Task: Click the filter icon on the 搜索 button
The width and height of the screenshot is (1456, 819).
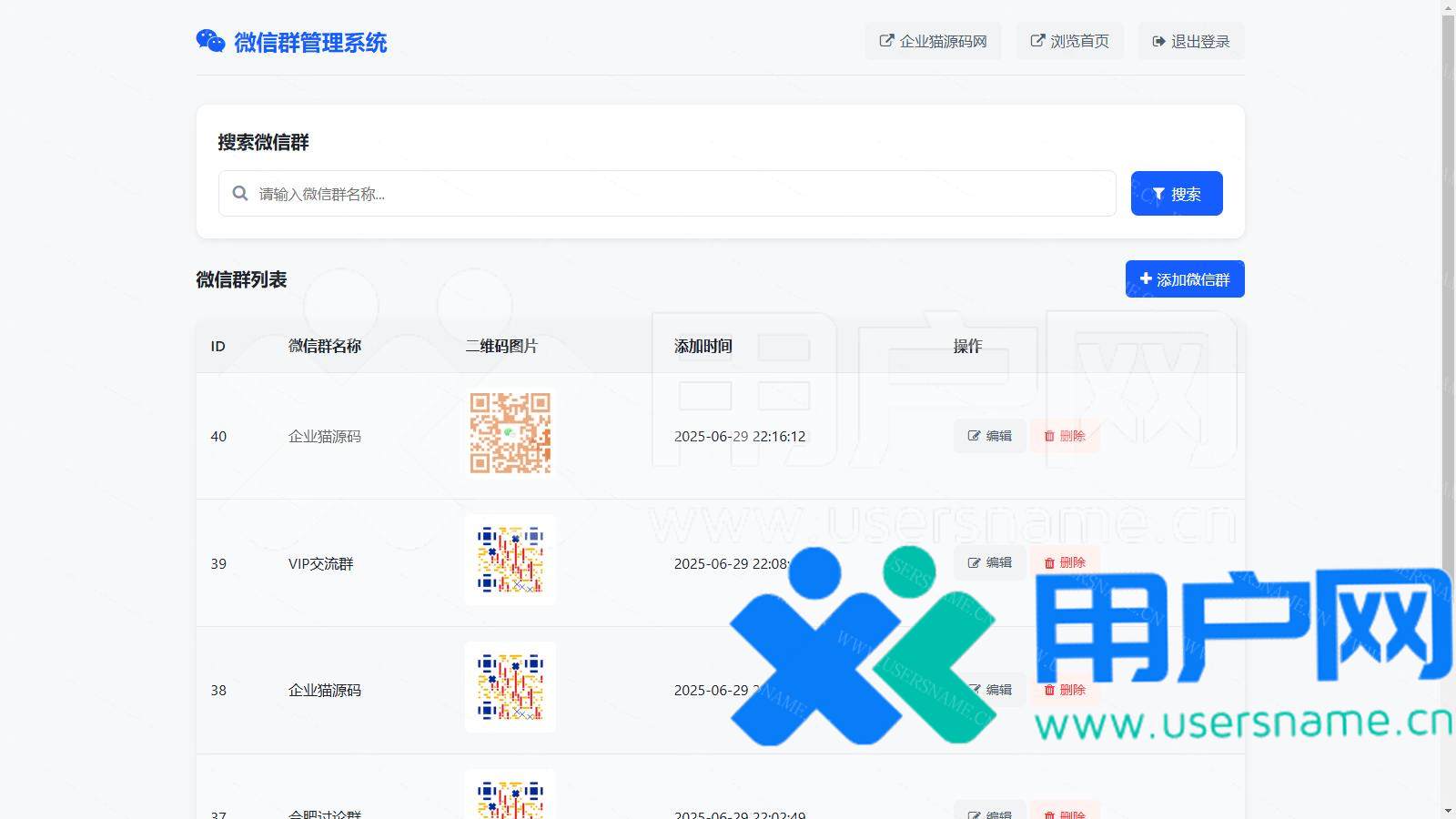Action: 1158,193
